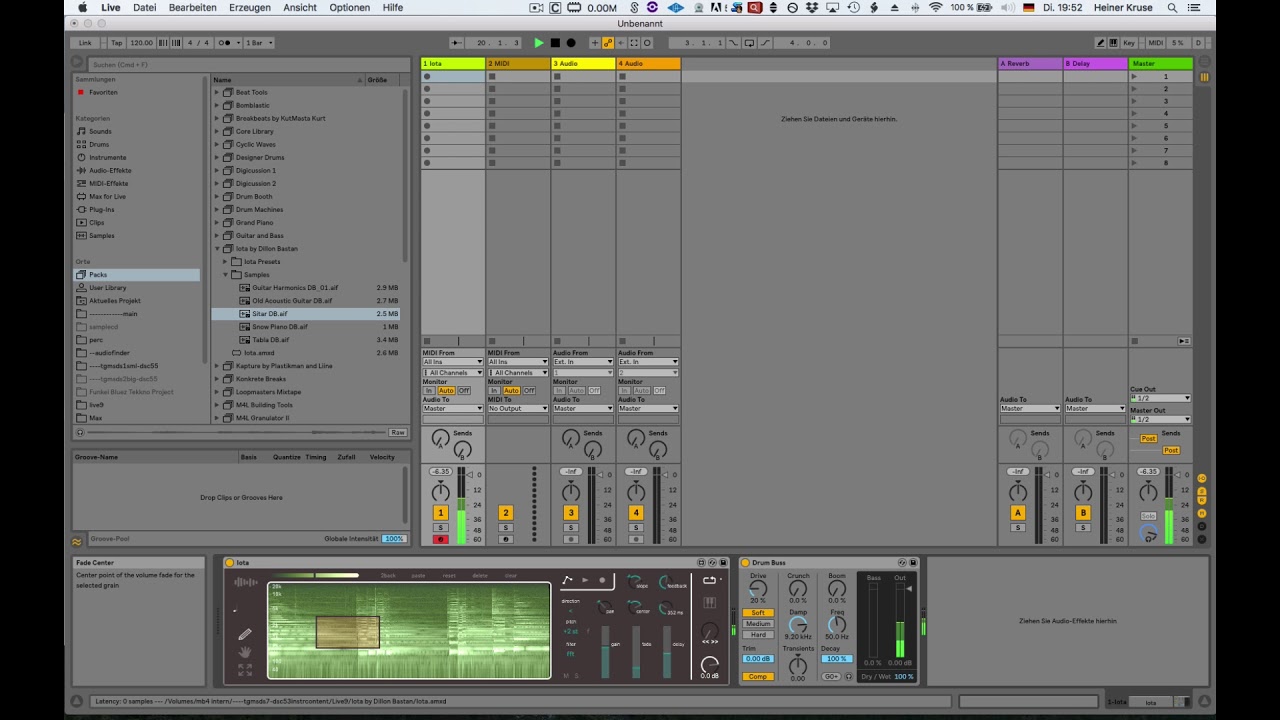Click the Arrangement Record button
1280x720 pixels.
tap(571, 43)
